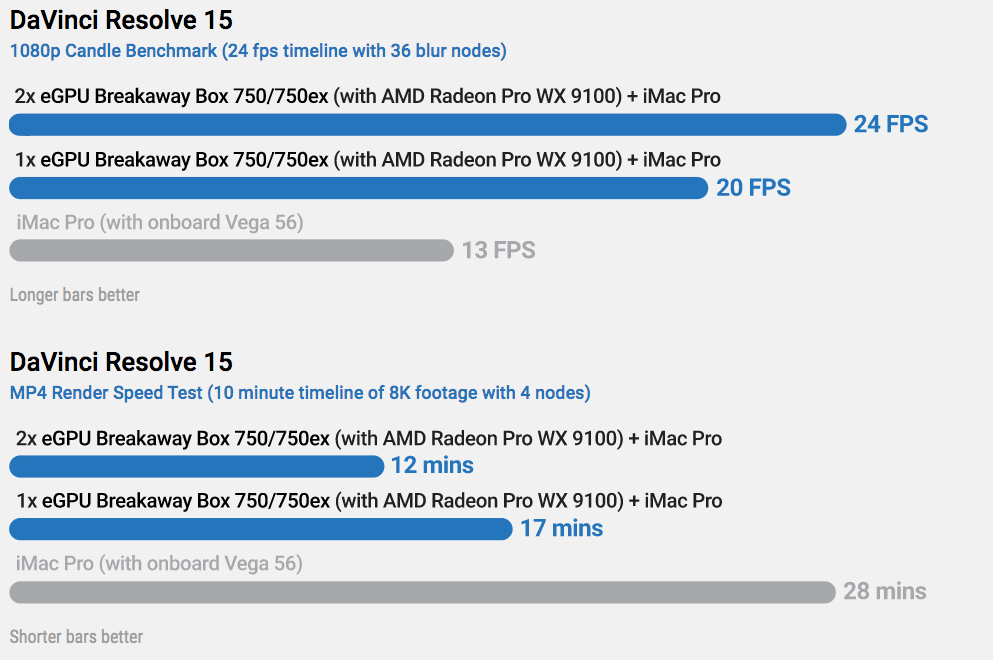The image size is (993, 660).
Task: Click the "24 FPS" value label
Action: click(891, 125)
